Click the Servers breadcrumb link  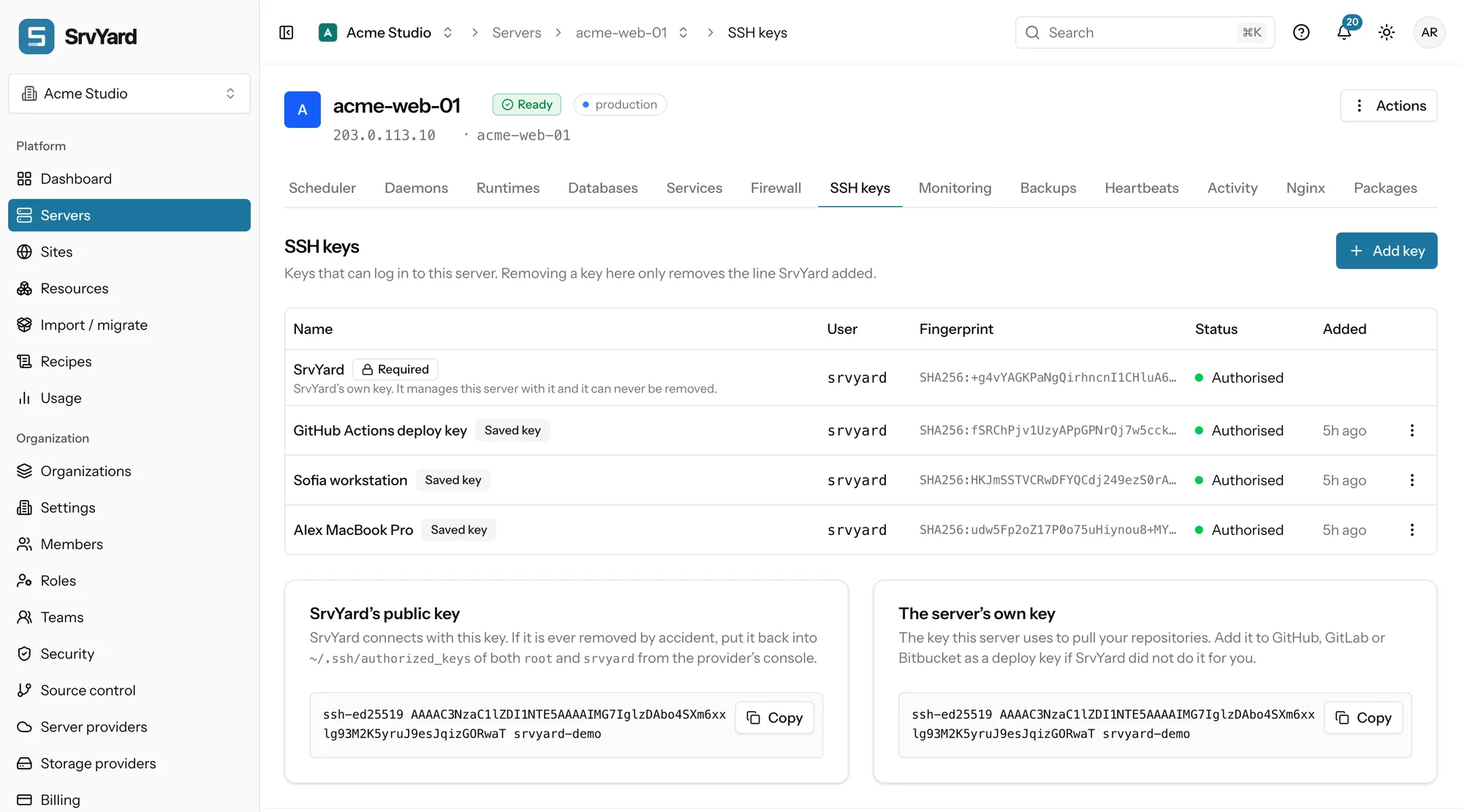[517, 33]
